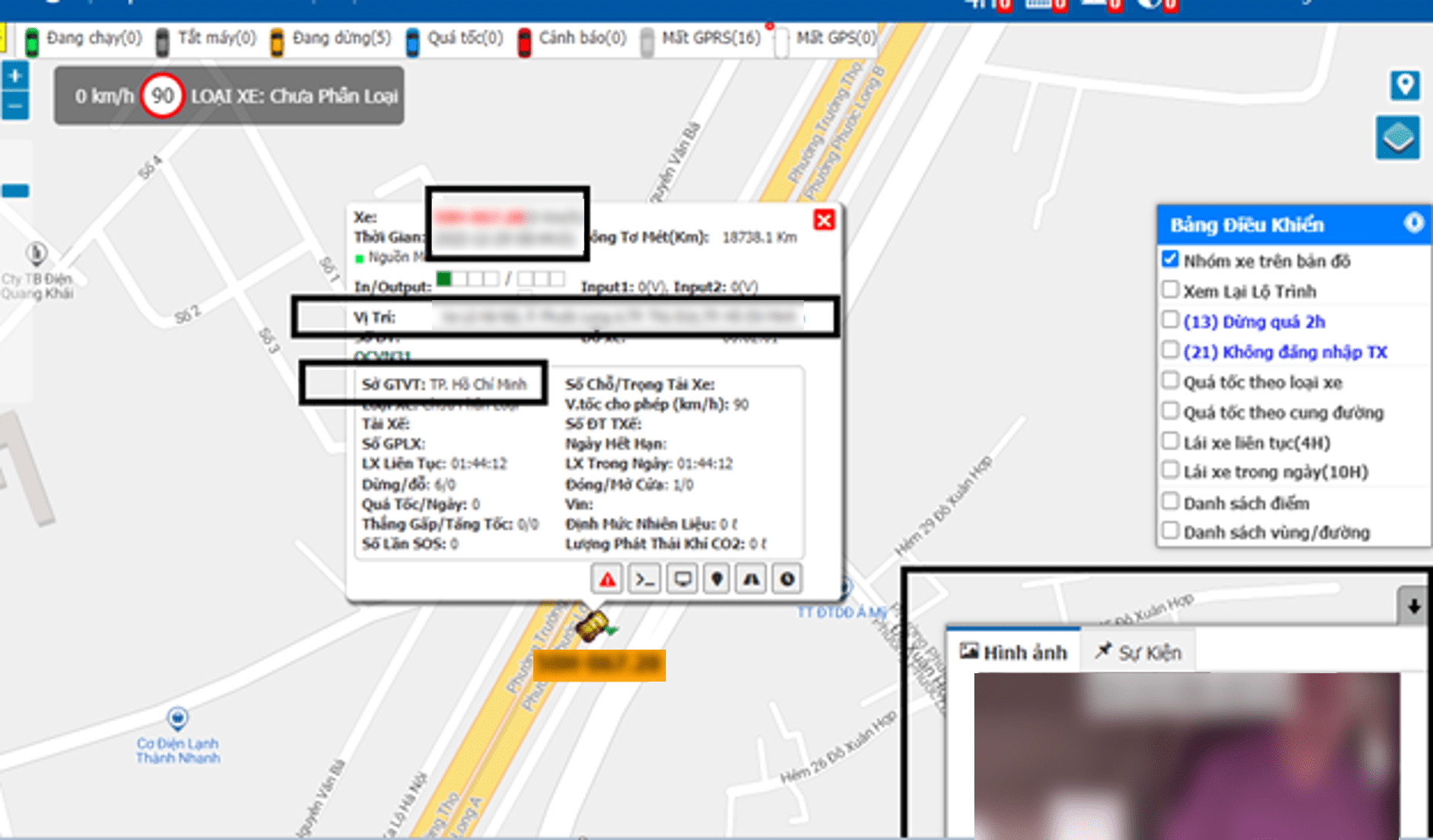The image size is (1433, 840).
Task: Filter vehicles by Mất GPRS(16)
Action: (x=701, y=39)
